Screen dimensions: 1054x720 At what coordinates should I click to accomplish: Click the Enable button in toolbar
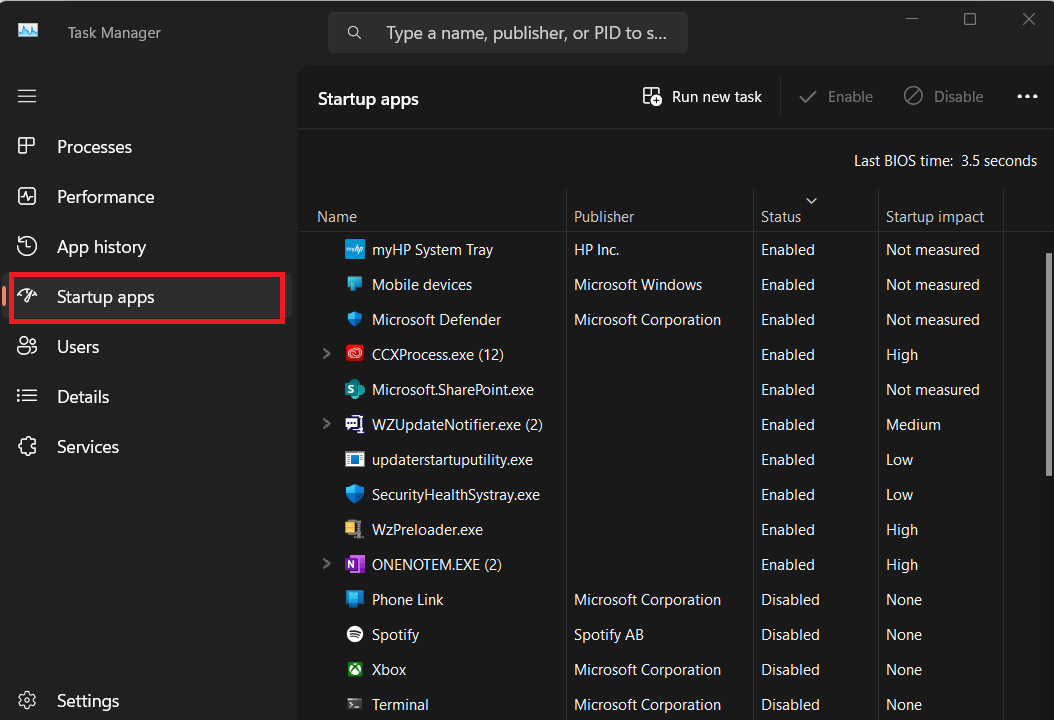[836, 97]
